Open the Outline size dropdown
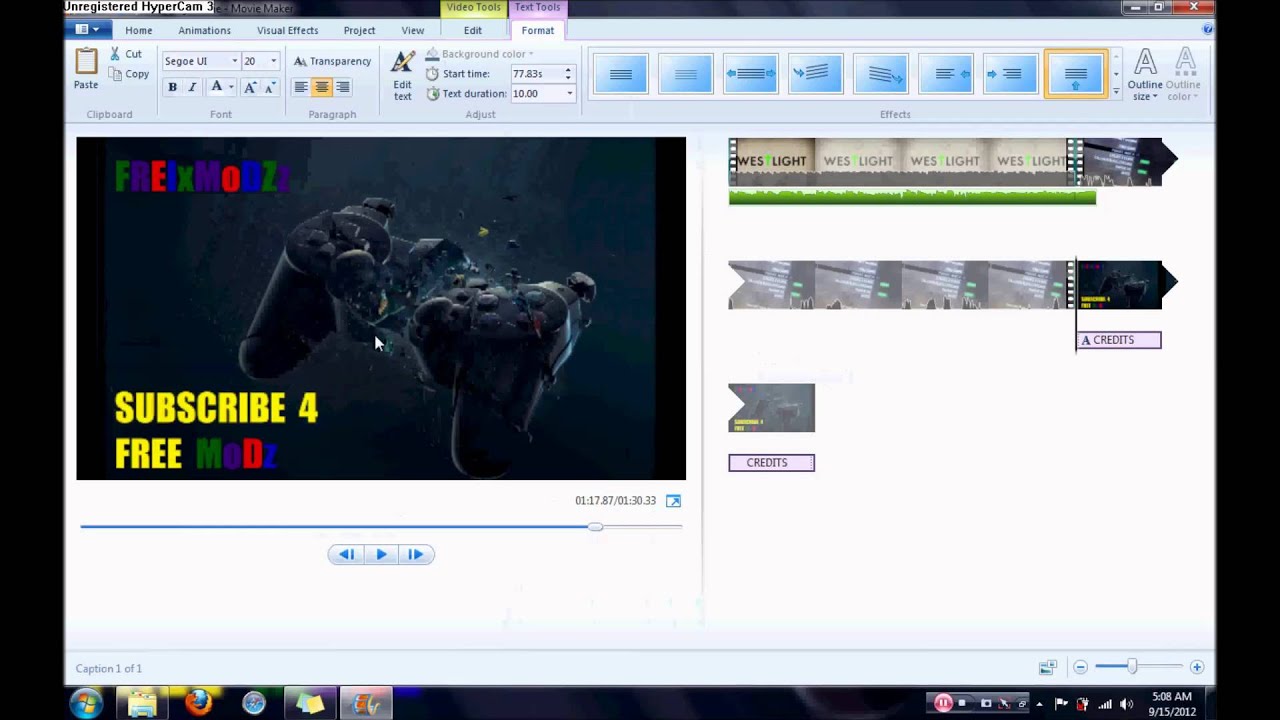Viewport: 1280px width, 720px height. pyautogui.click(x=1145, y=75)
